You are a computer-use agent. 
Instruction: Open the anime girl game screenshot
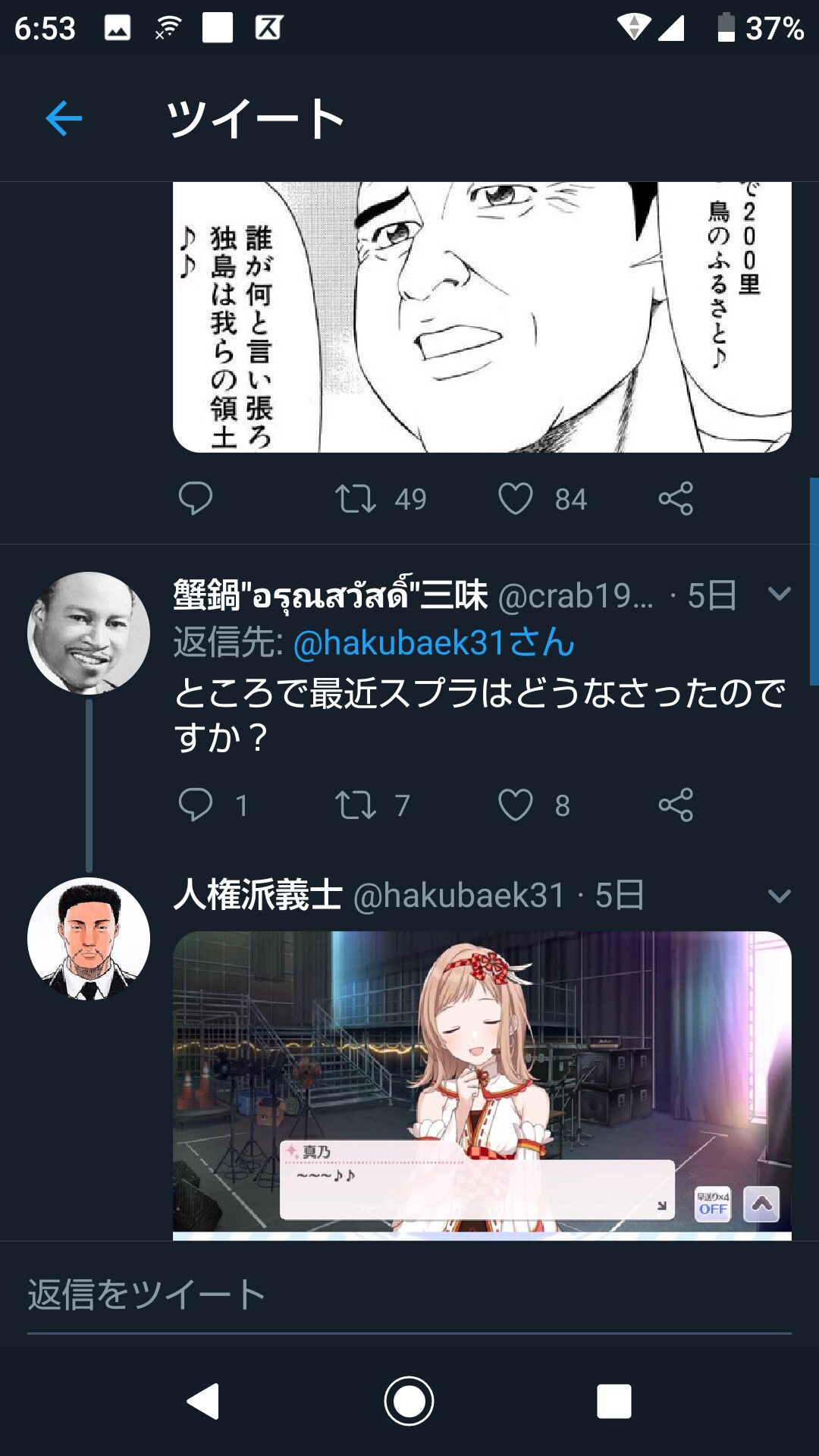(482, 1085)
